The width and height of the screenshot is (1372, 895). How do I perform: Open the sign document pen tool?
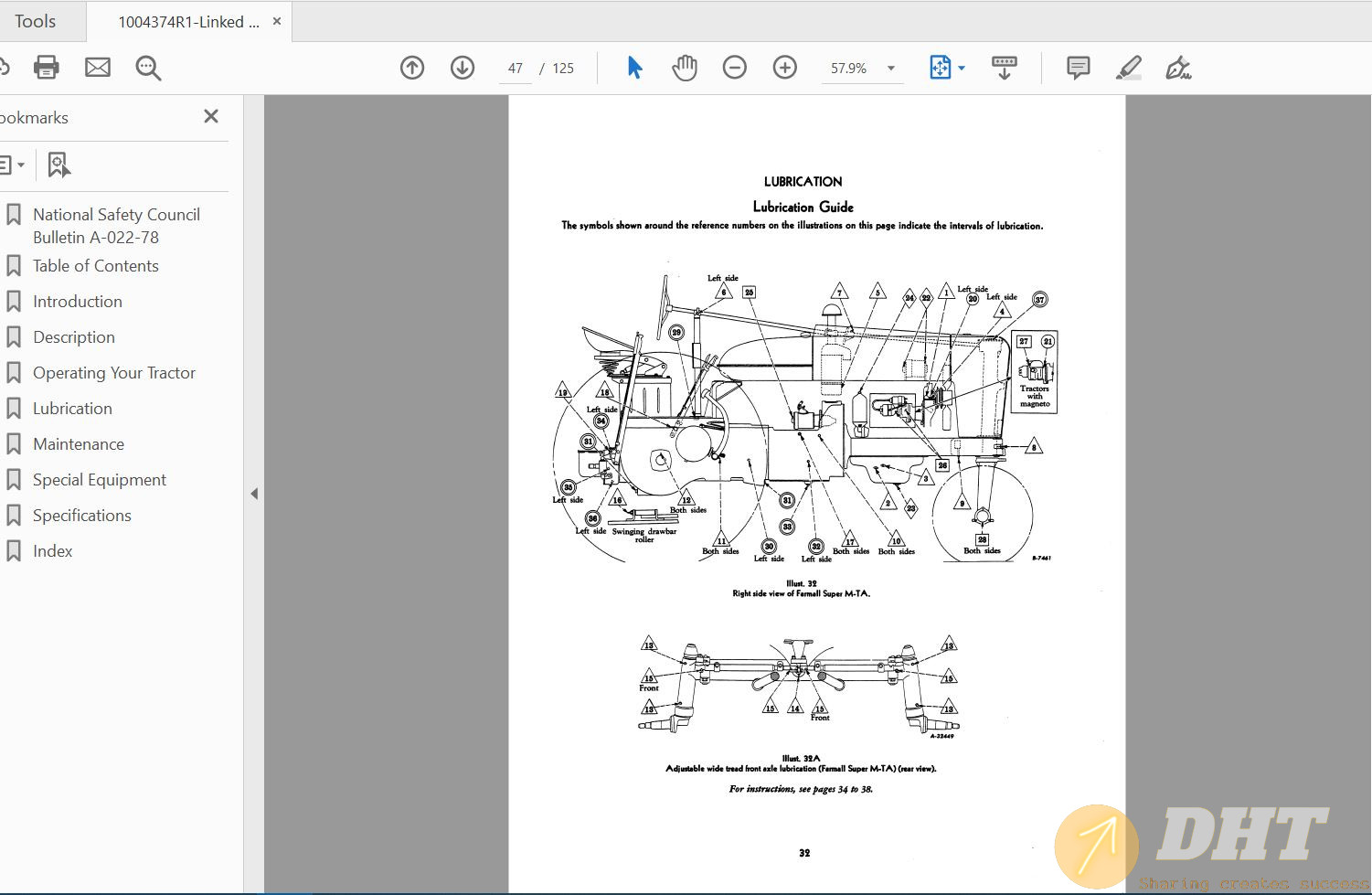click(1178, 68)
